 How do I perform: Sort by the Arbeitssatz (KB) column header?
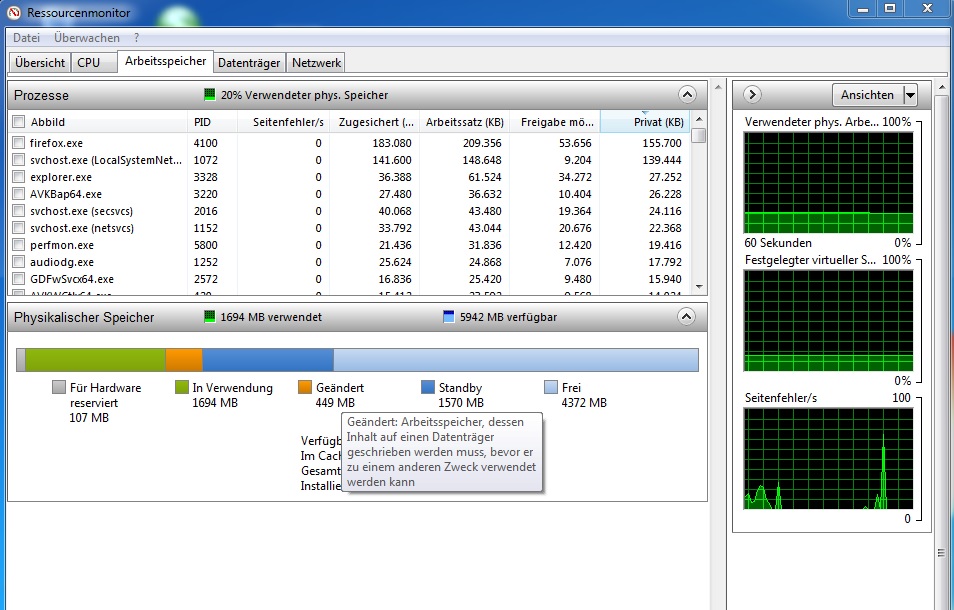click(x=465, y=122)
